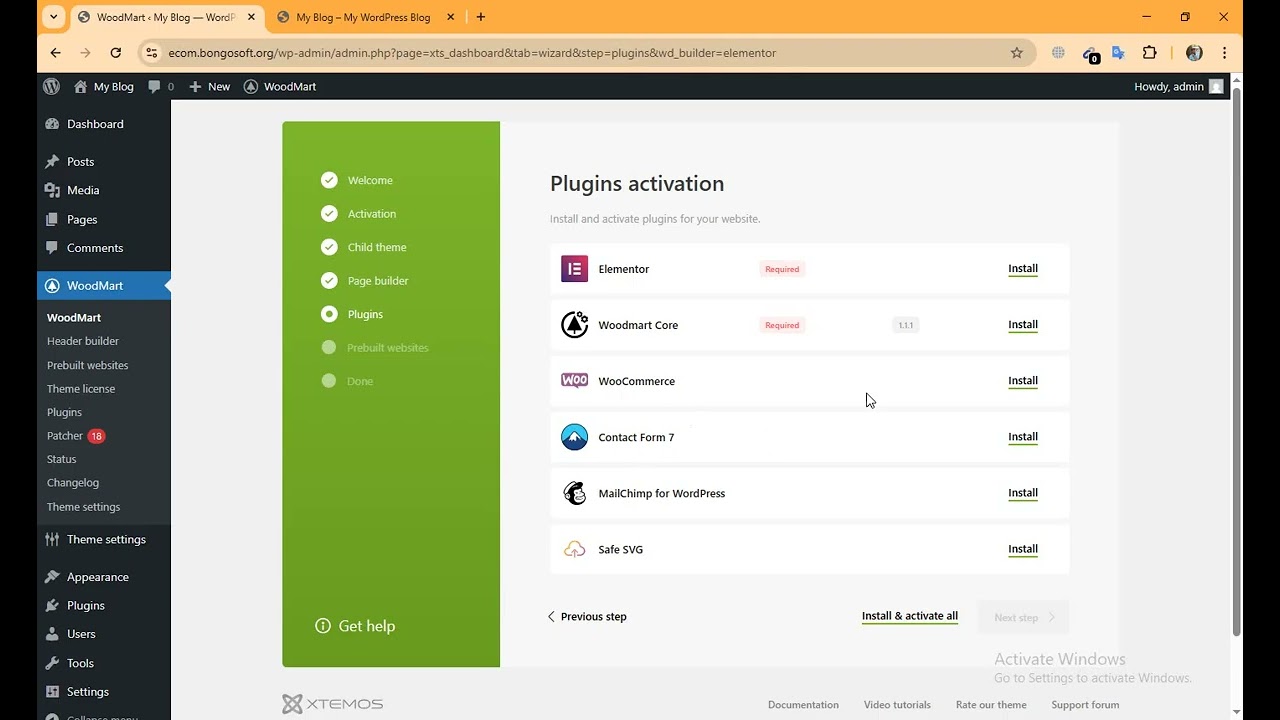This screenshot has width=1280, height=720.
Task: Open Prebuilt websites submenu link
Action: pos(88,365)
